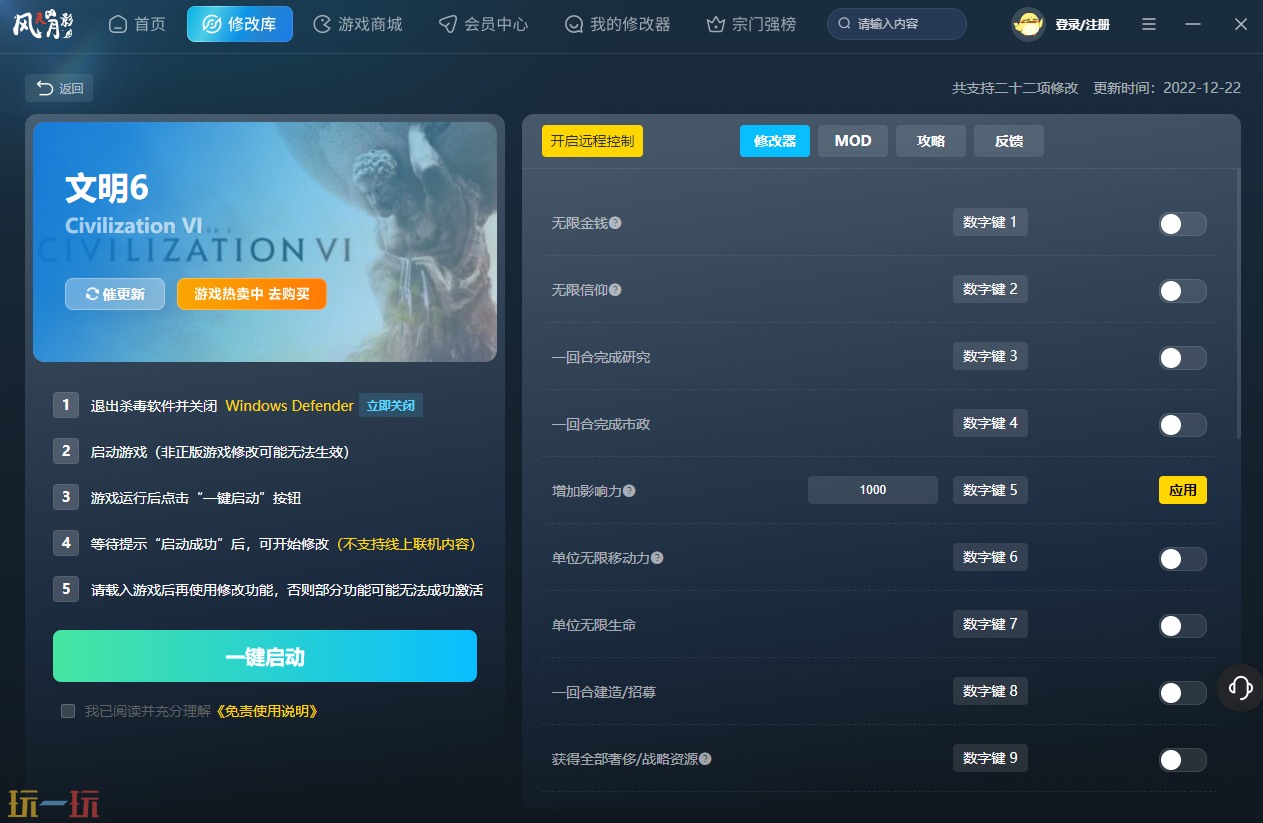Click 开启远程控制 button

[592, 141]
